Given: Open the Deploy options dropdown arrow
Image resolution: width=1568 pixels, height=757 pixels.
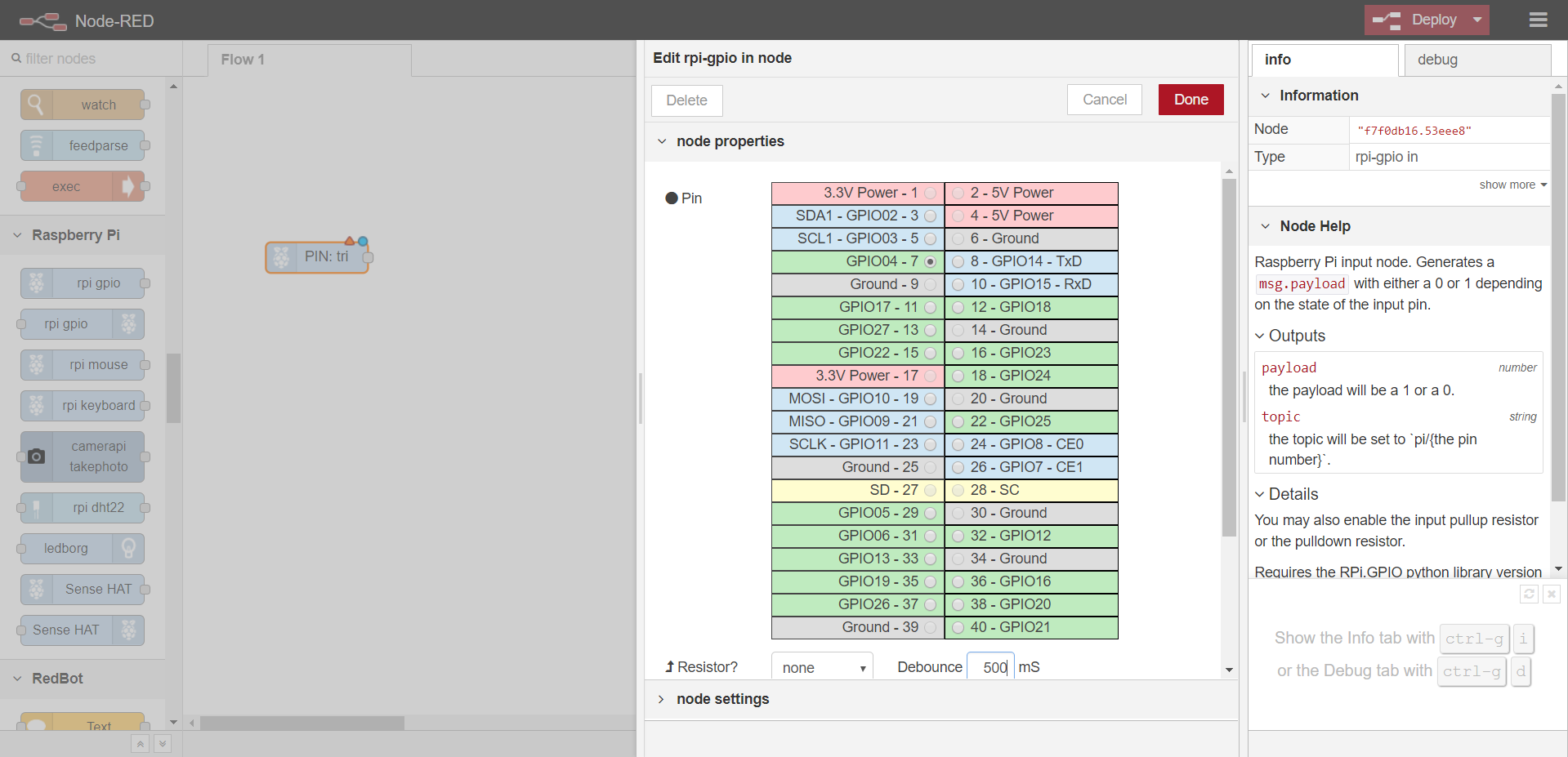Looking at the screenshot, I should coord(1477,20).
